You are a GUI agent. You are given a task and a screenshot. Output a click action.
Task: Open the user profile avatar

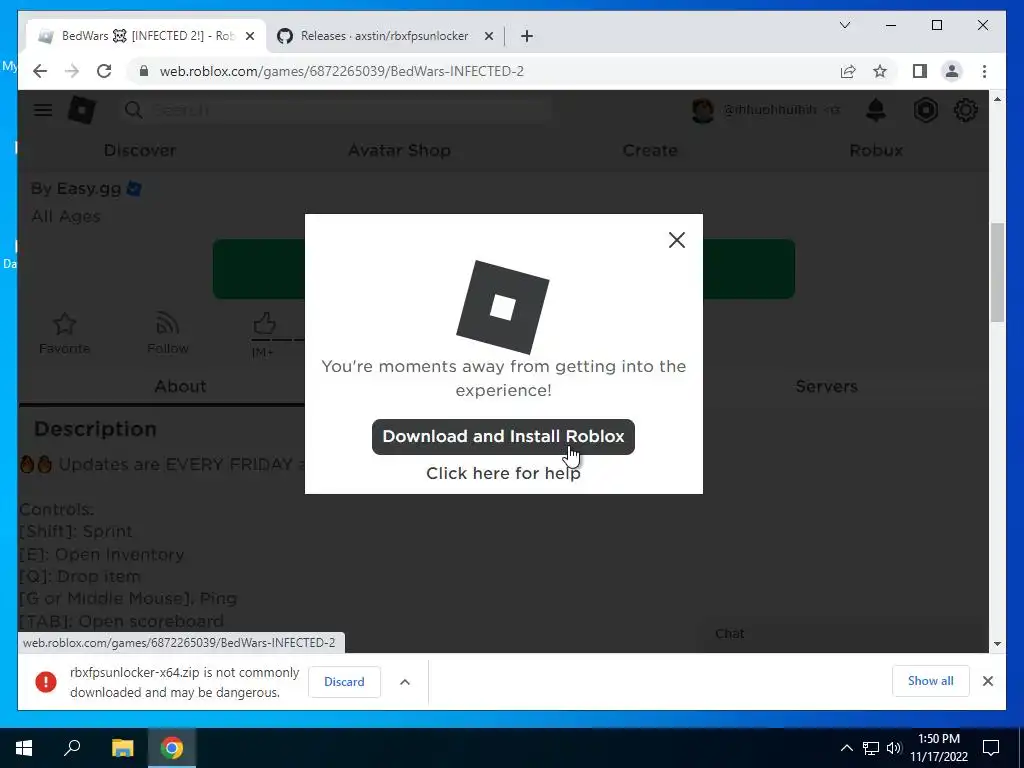pyautogui.click(x=703, y=110)
